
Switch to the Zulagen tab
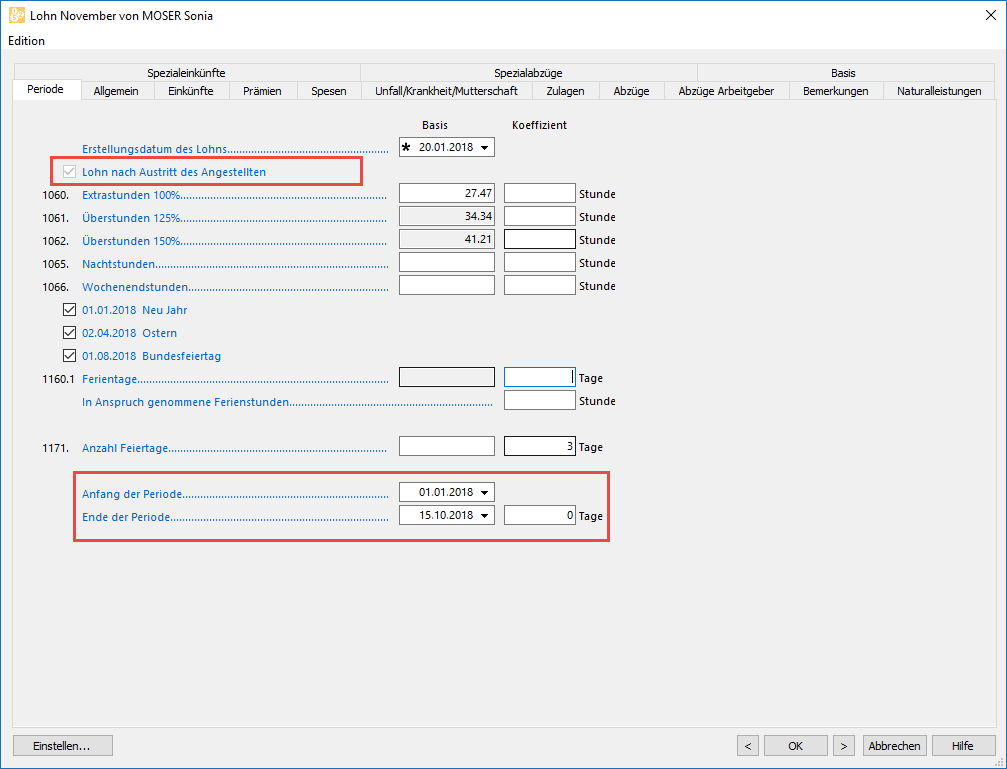coord(565,91)
